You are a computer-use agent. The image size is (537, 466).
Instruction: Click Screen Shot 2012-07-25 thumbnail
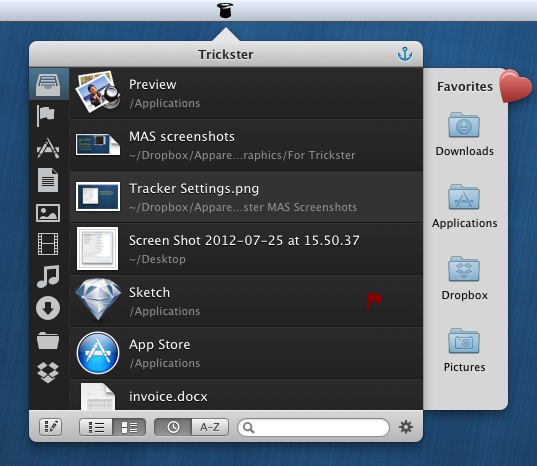click(98, 248)
